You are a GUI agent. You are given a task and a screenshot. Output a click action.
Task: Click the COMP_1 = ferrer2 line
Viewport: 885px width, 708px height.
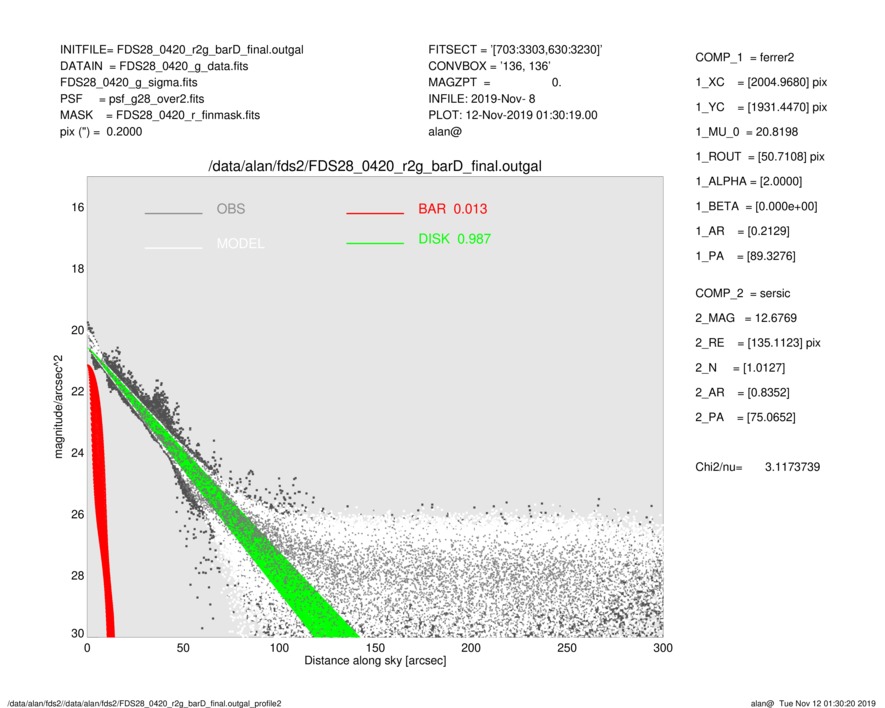(744, 58)
